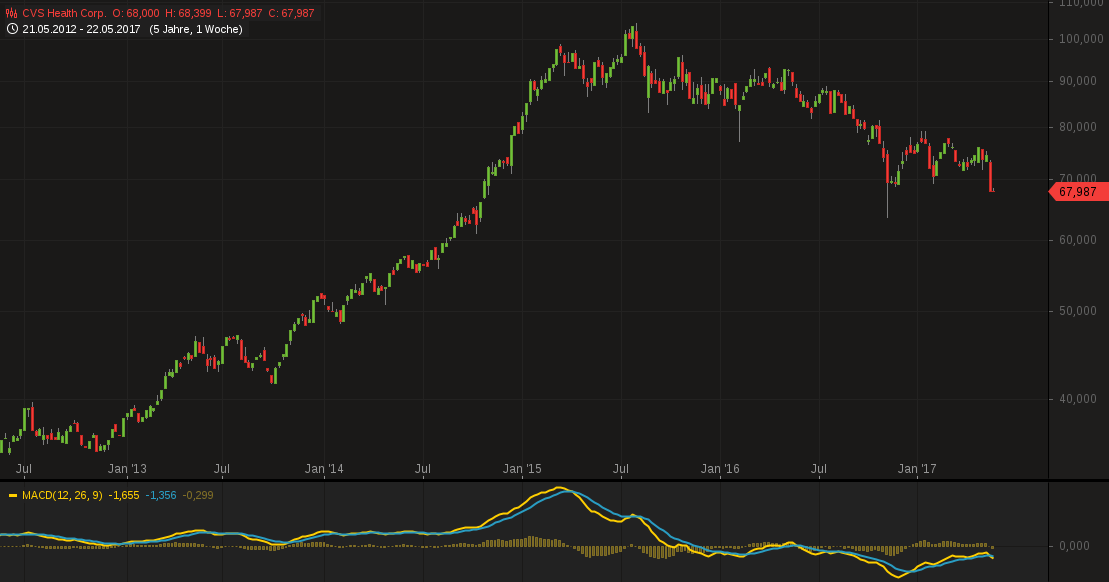Click the clock icon beside date range

point(12,29)
